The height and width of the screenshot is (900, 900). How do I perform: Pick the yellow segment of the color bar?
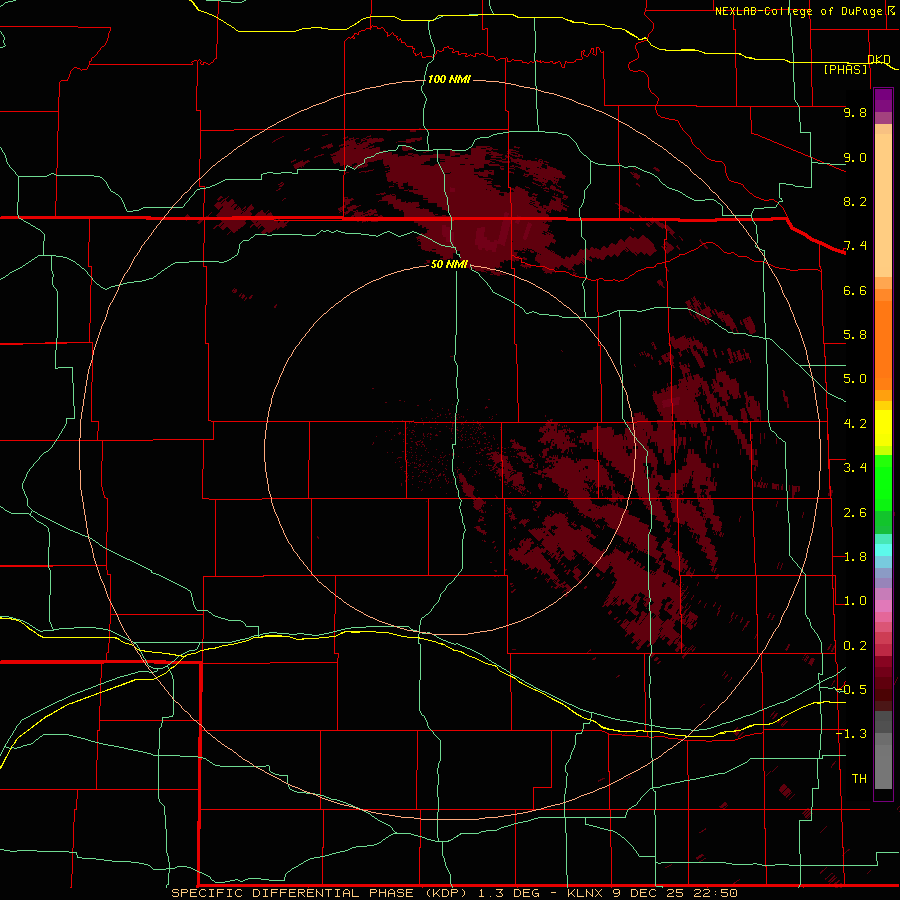click(x=883, y=428)
